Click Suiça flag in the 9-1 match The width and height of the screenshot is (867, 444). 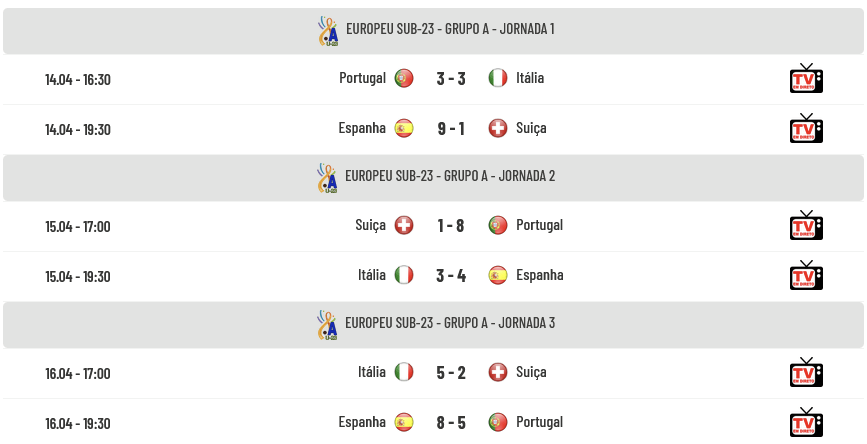coord(498,128)
